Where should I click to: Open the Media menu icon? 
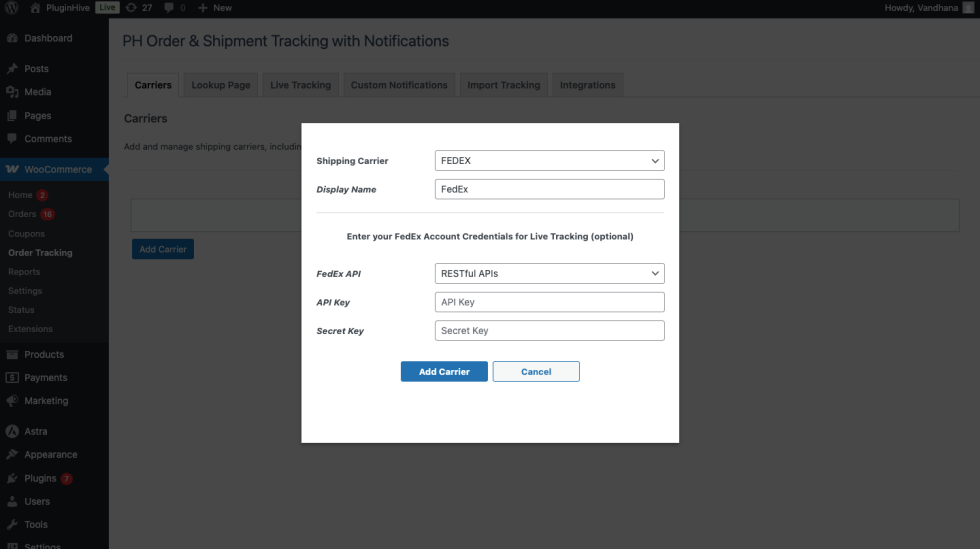[12, 92]
